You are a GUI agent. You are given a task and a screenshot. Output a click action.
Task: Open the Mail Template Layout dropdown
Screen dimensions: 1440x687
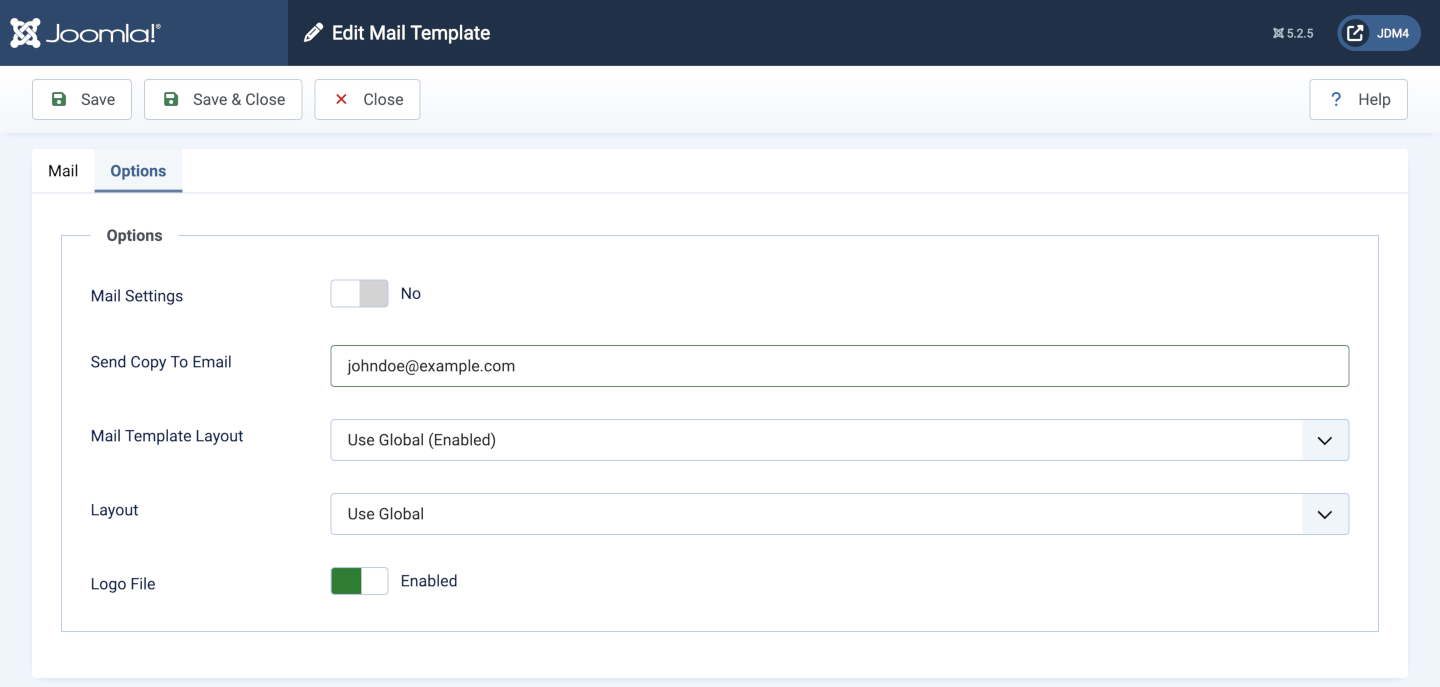click(x=839, y=440)
